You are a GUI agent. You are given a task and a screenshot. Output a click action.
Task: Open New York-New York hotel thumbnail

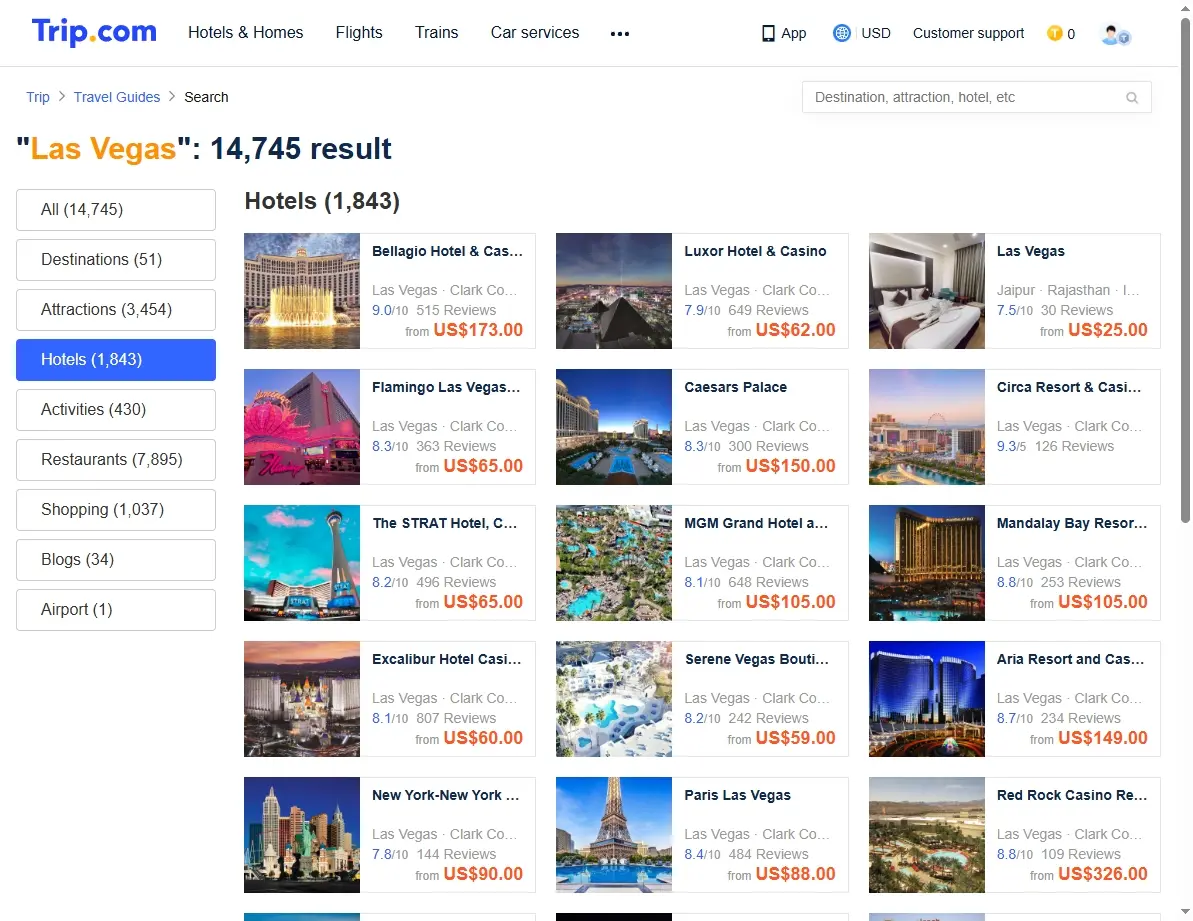tap(302, 834)
